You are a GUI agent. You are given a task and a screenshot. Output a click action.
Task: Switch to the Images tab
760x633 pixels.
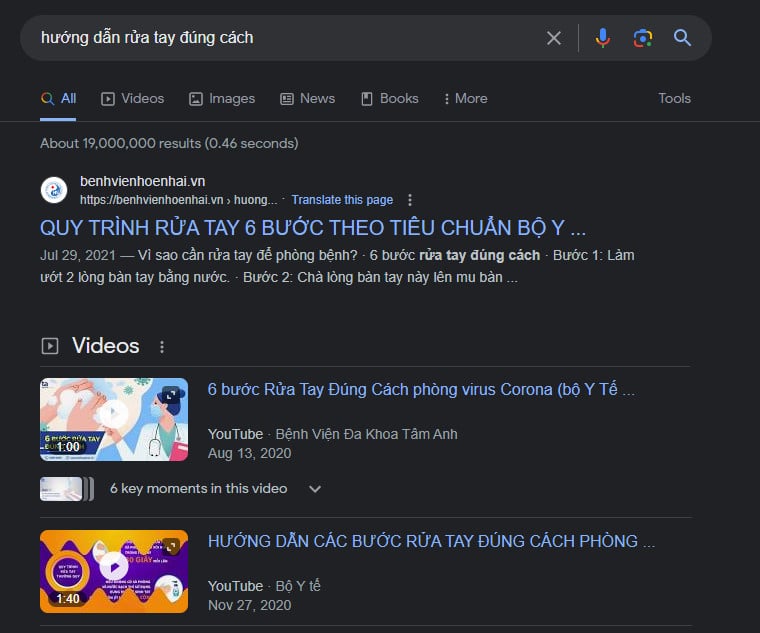[x=222, y=99]
